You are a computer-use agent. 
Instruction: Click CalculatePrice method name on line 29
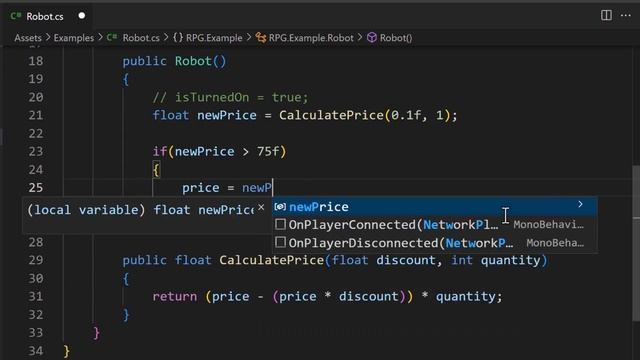271,260
